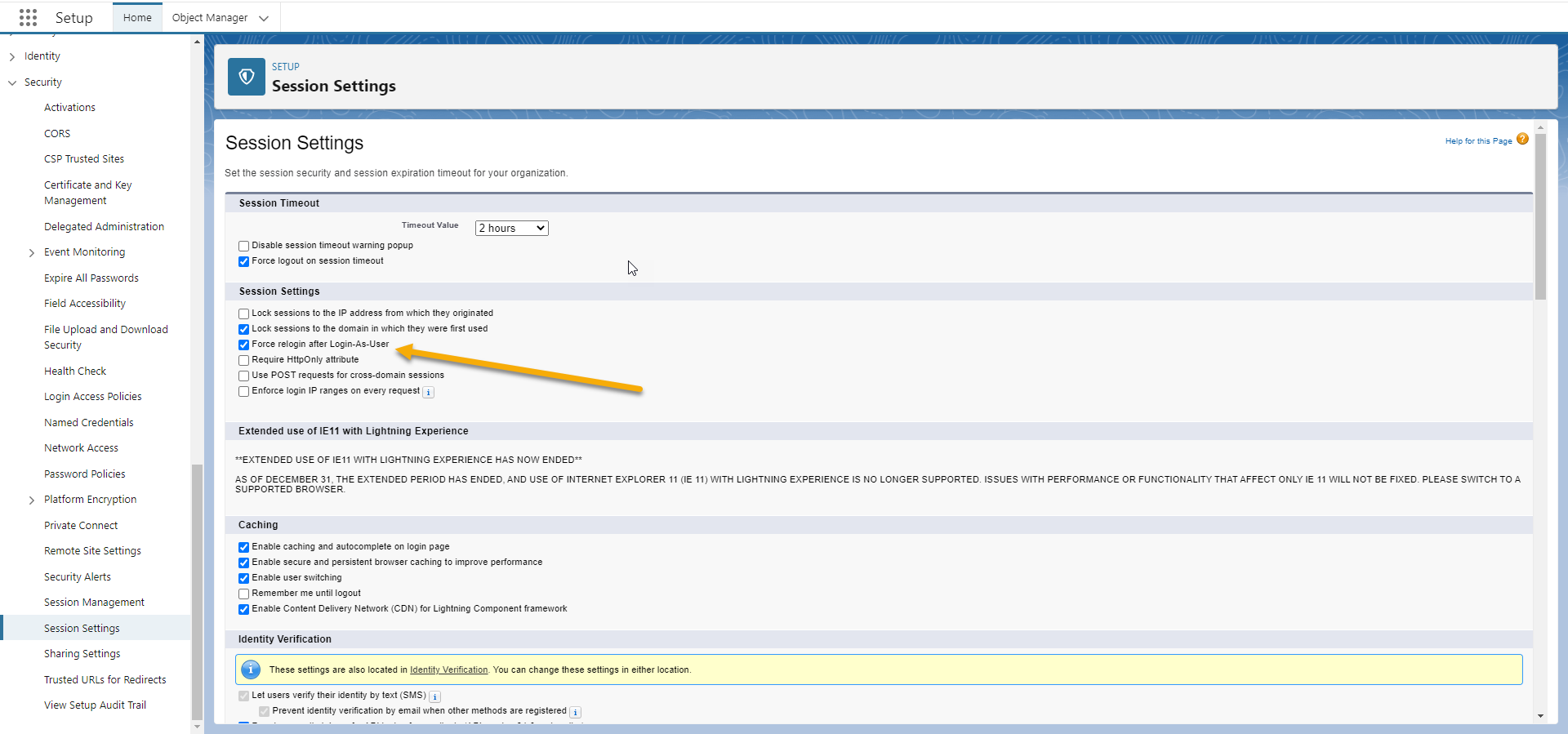The image size is (1568, 734).
Task: Follow the Identity Verification link
Action: [448, 670]
